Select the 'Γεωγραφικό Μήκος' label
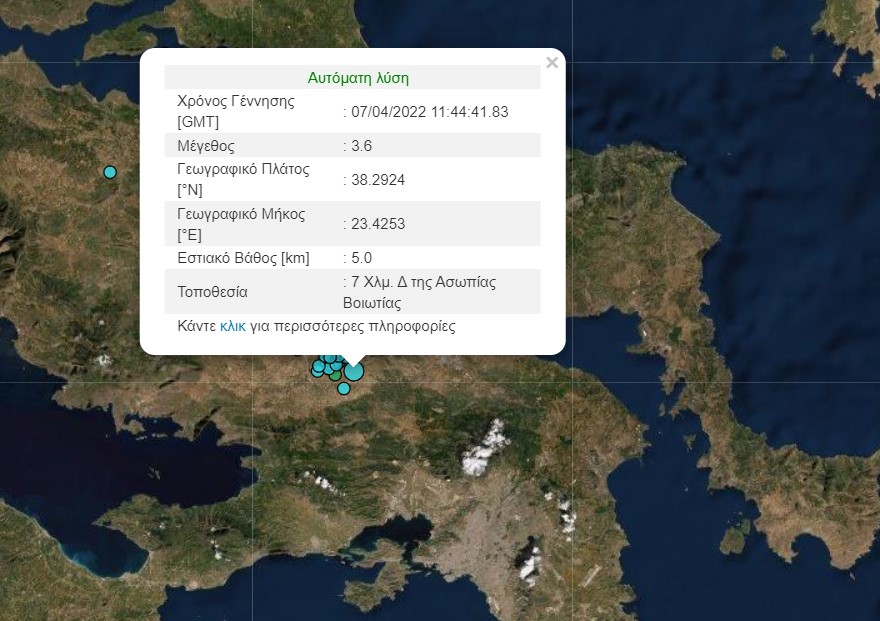The image size is (880, 621). (241, 214)
